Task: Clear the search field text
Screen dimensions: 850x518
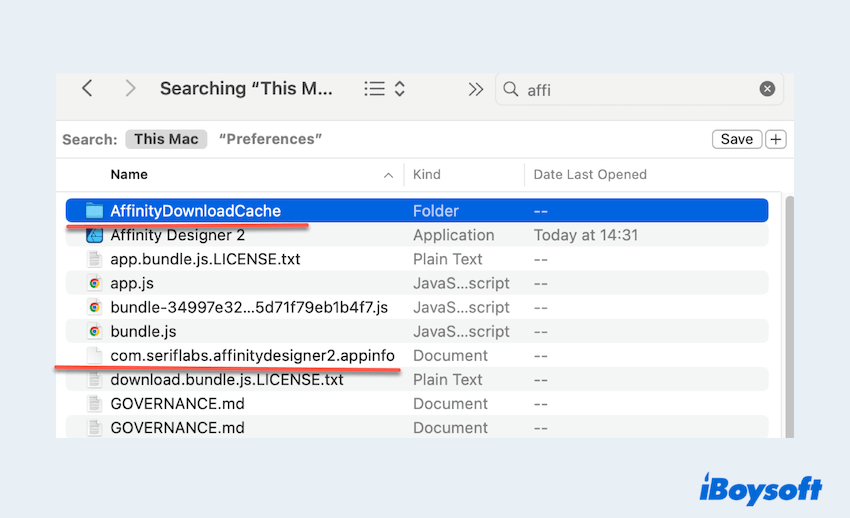Action: [767, 89]
